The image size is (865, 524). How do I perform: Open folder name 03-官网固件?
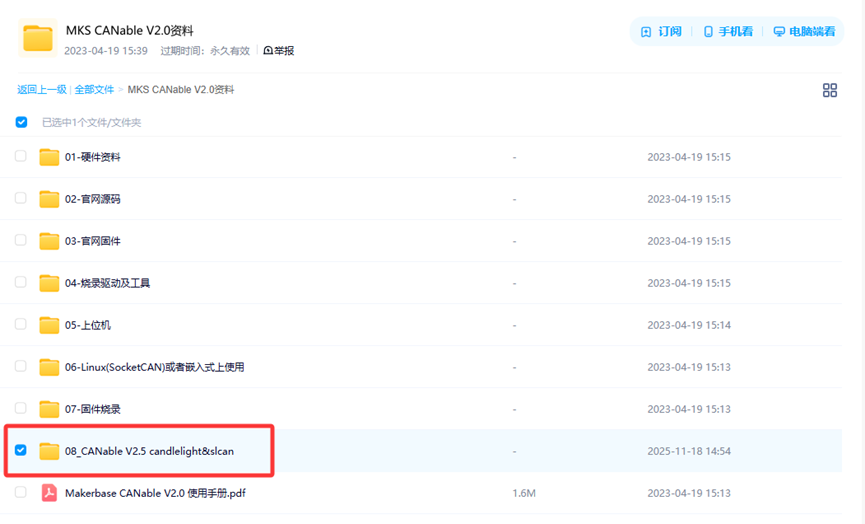coord(93,241)
